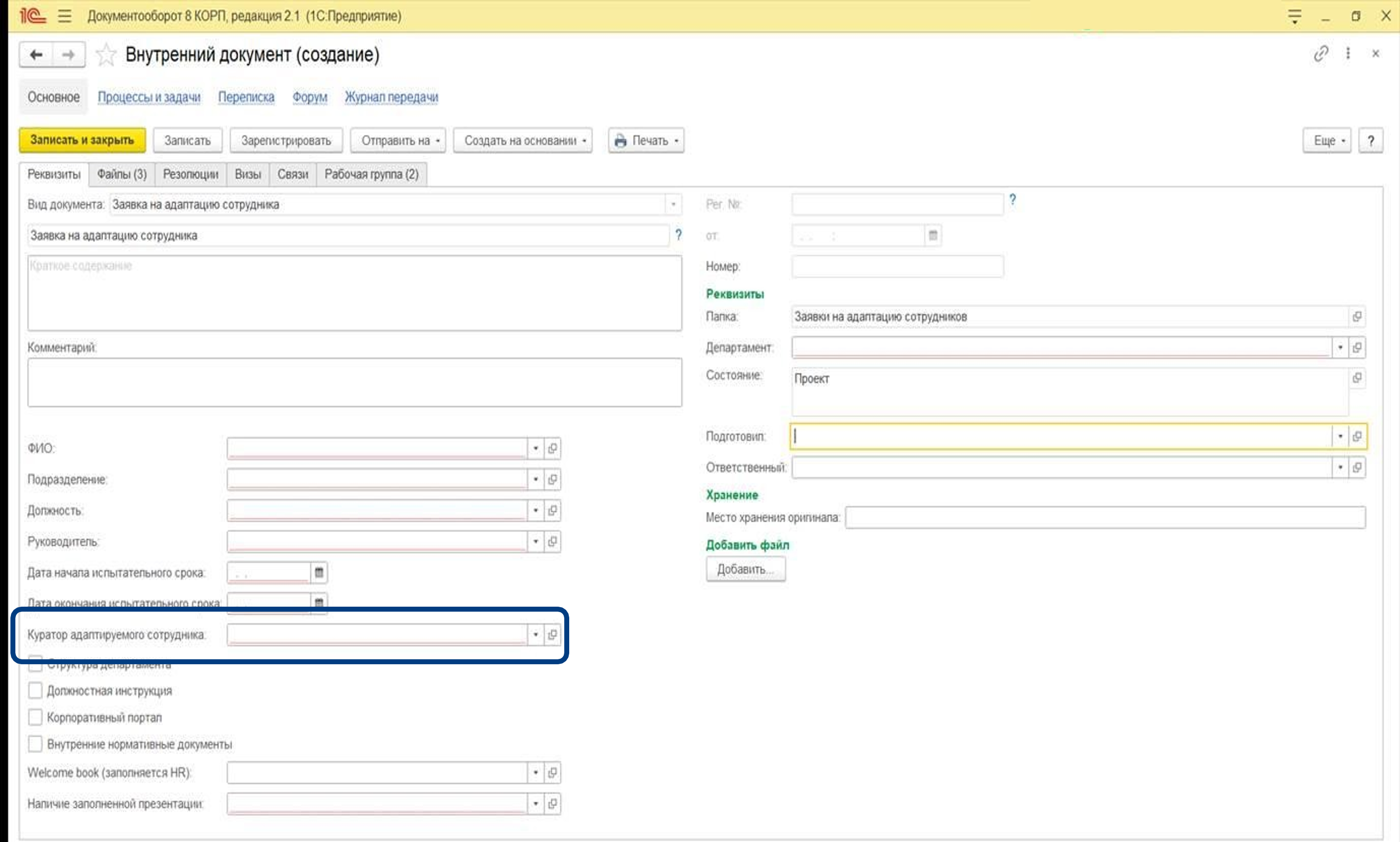The width and height of the screenshot is (1400, 842).
Task: Copy link using the chain icon
Action: point(1321,54)
